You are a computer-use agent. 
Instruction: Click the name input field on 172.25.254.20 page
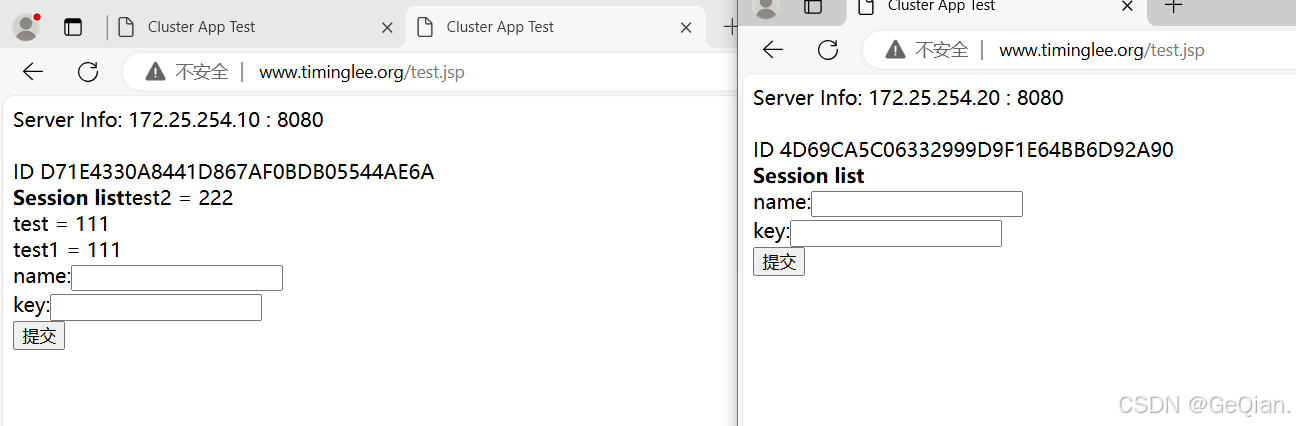(x=917, y=204)
